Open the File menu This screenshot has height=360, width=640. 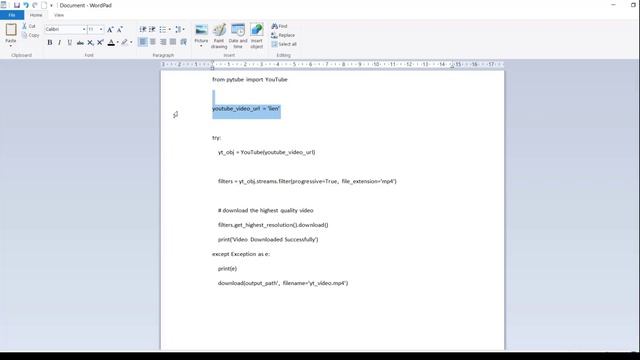click(x=12, y=15)
